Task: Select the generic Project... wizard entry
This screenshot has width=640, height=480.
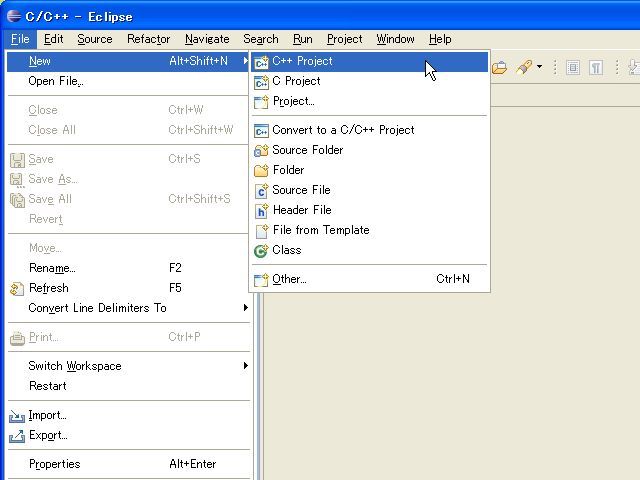Action: pos(369,101)
